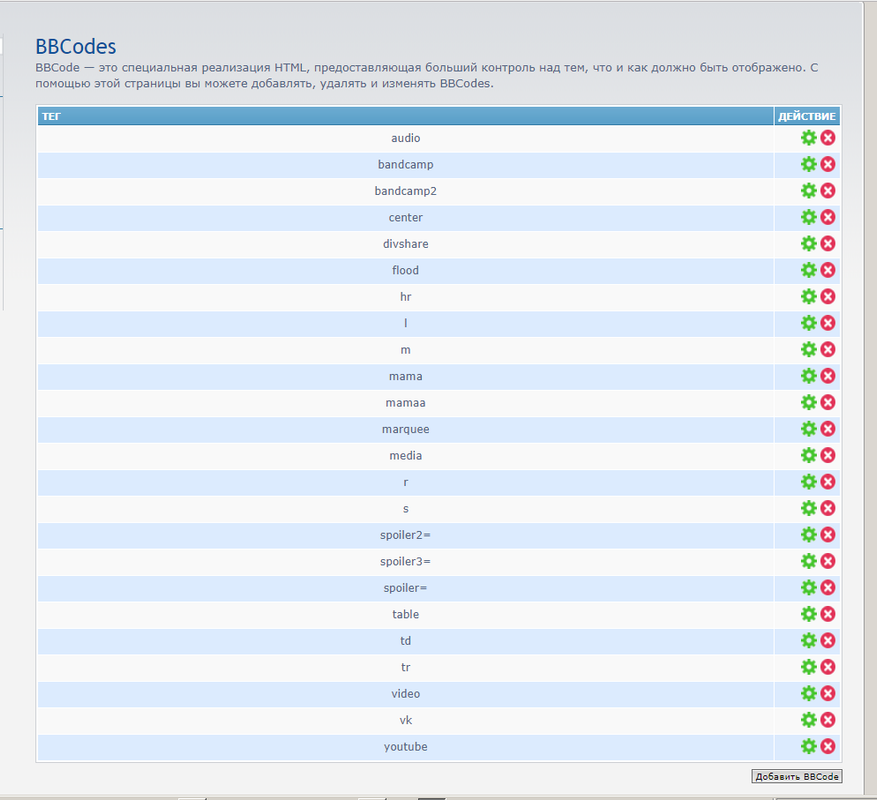The height and width of the screenshot is (800, 877).
Task: Click the divshare tag text
Action: pyautogui.click(x=406, y=244)
